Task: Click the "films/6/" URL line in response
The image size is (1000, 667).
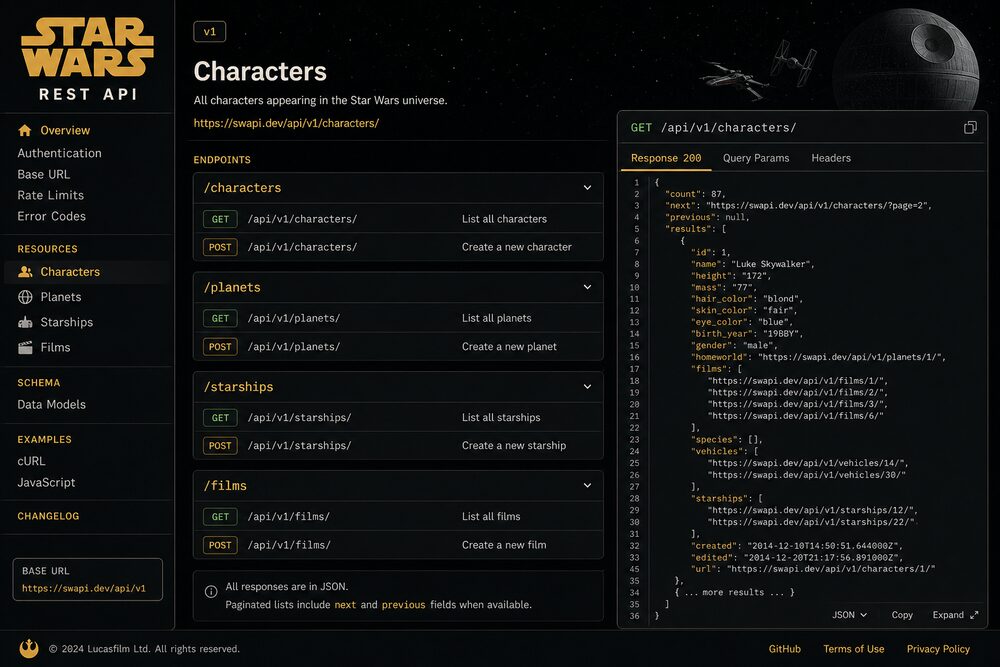Action: tap(795, 416)
